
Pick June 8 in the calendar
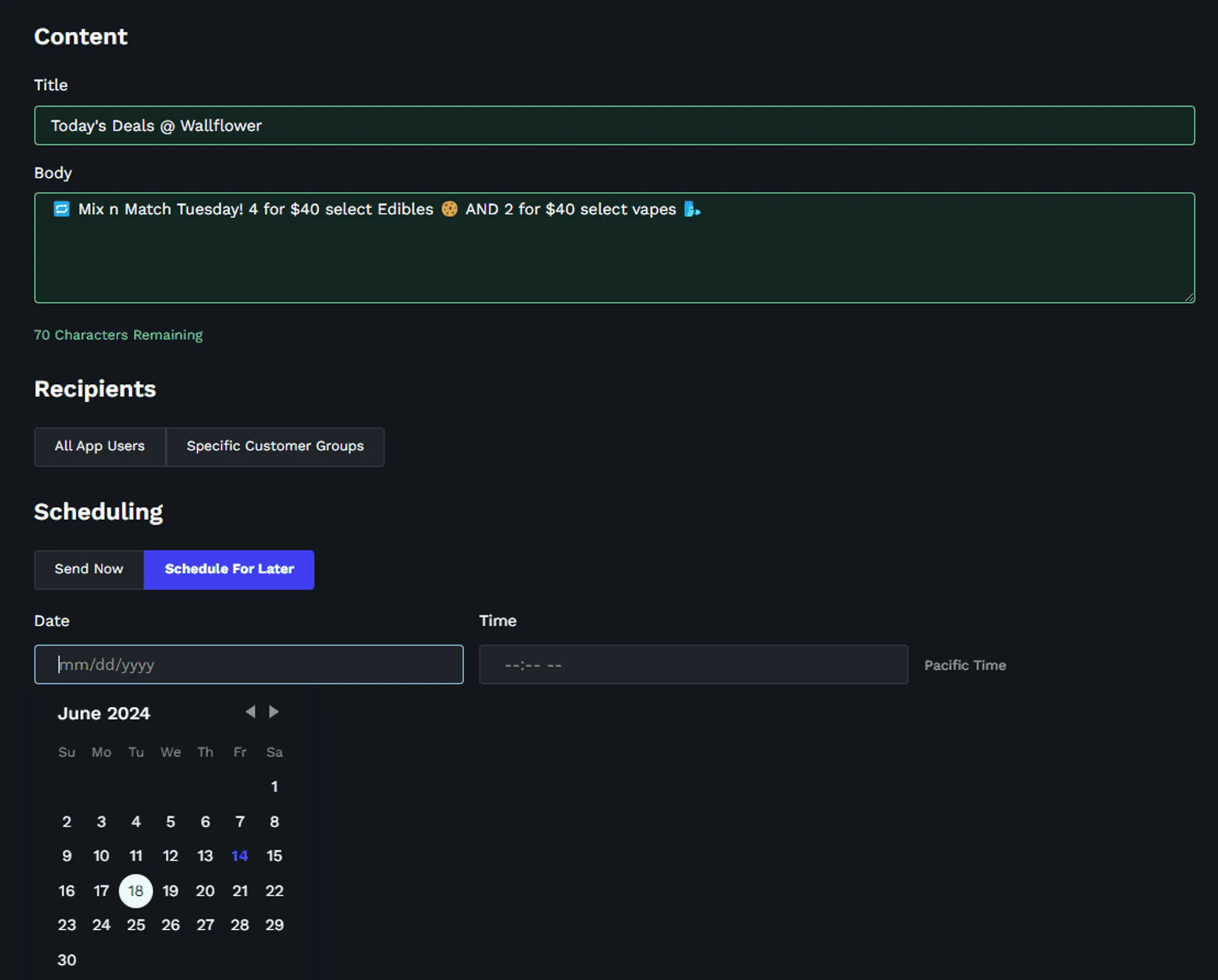click(x=275, y=822)
